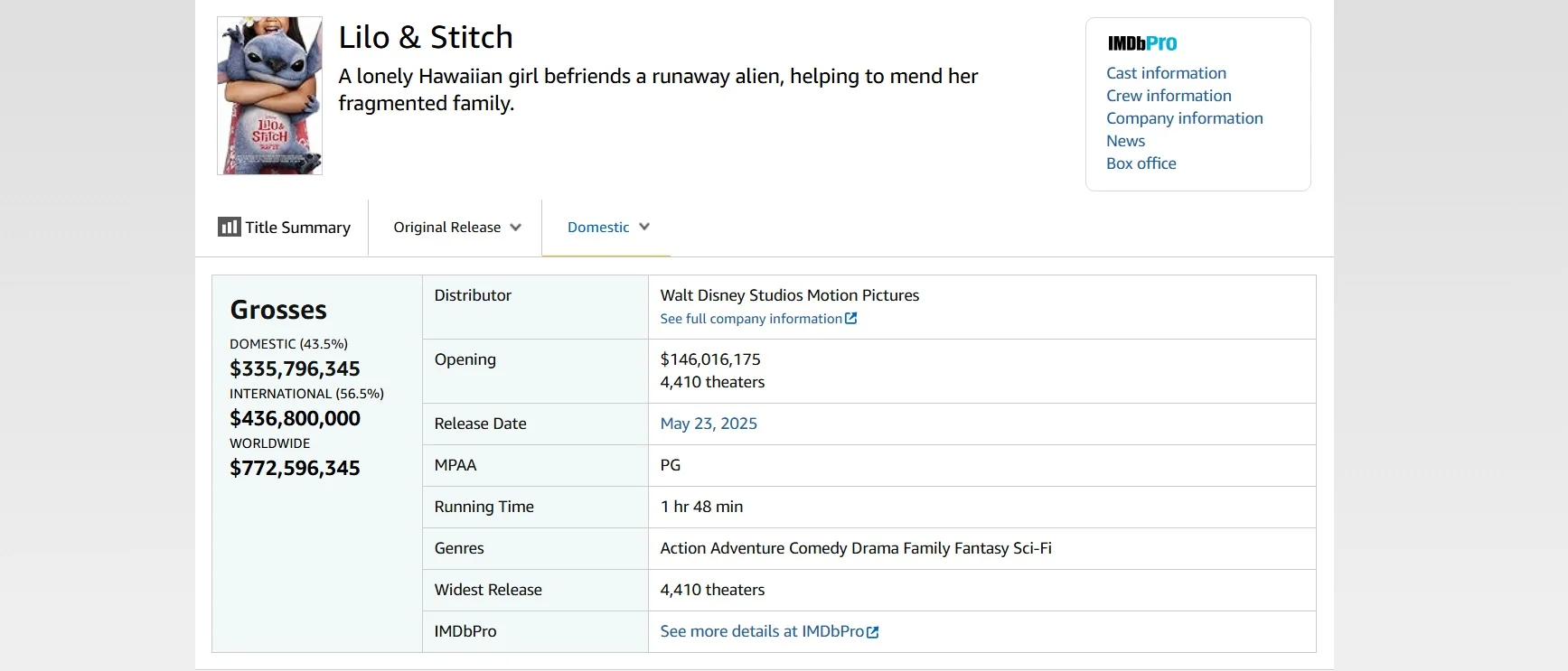
Task: Click the IMDbPro row label in the table
Action: point(465,631)
